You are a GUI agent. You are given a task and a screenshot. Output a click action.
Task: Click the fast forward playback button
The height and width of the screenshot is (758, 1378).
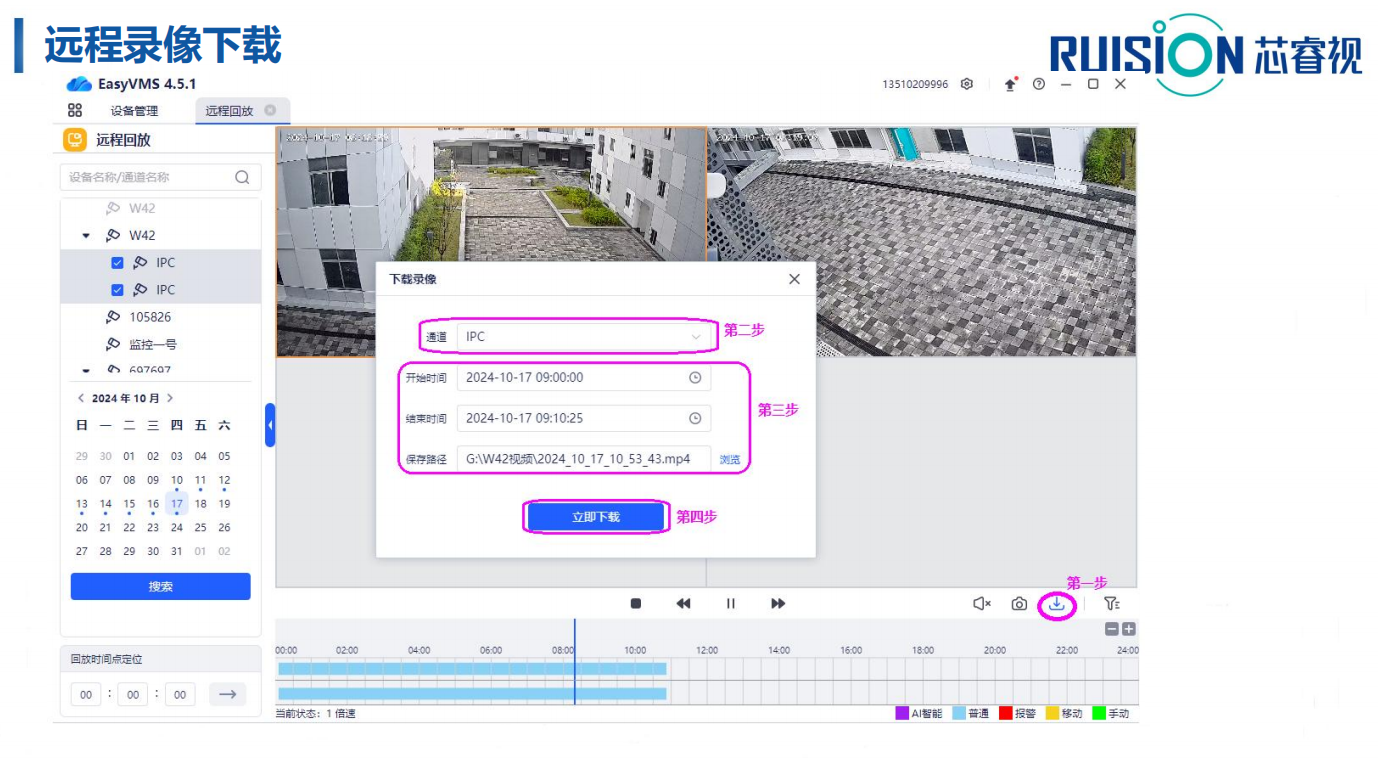[778, 604]
